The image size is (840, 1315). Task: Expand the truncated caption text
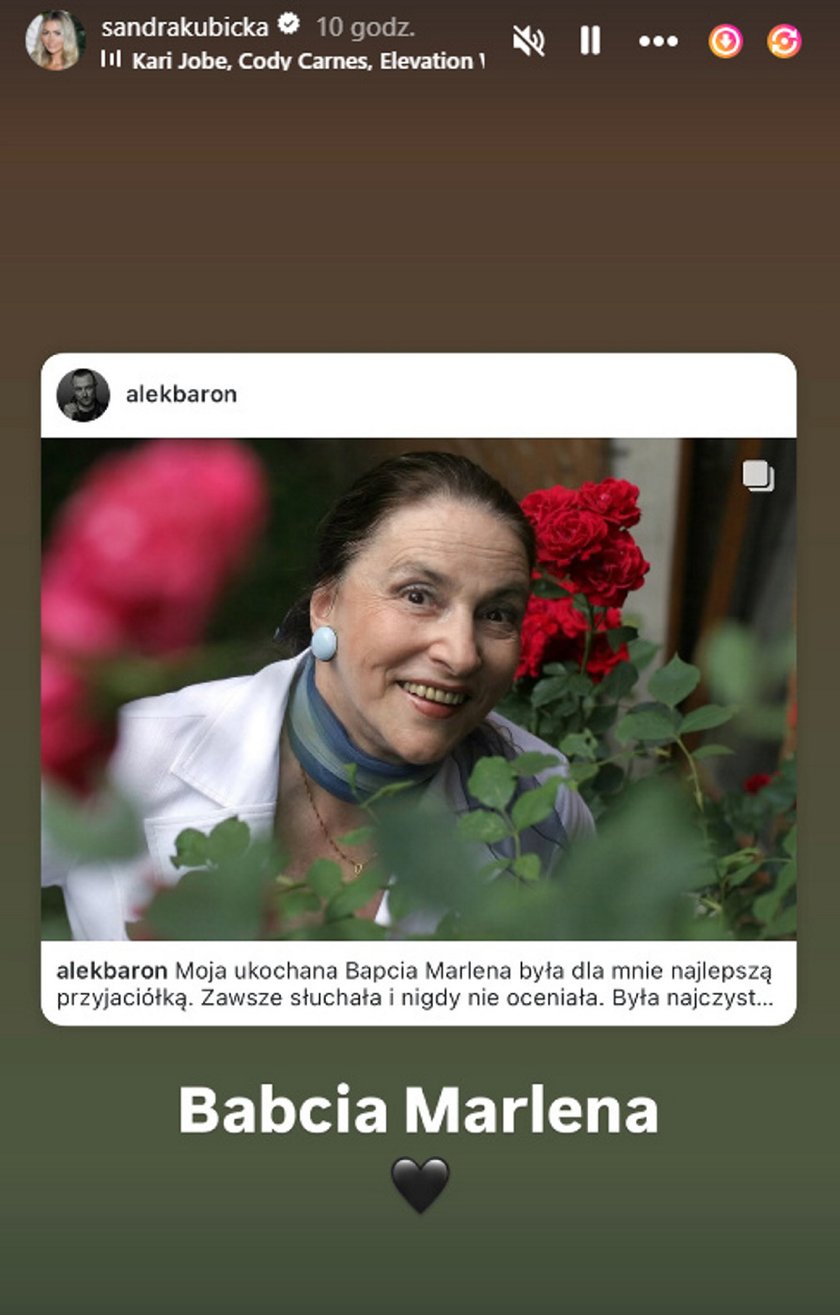pyautogui.click(x=415, y=984)
